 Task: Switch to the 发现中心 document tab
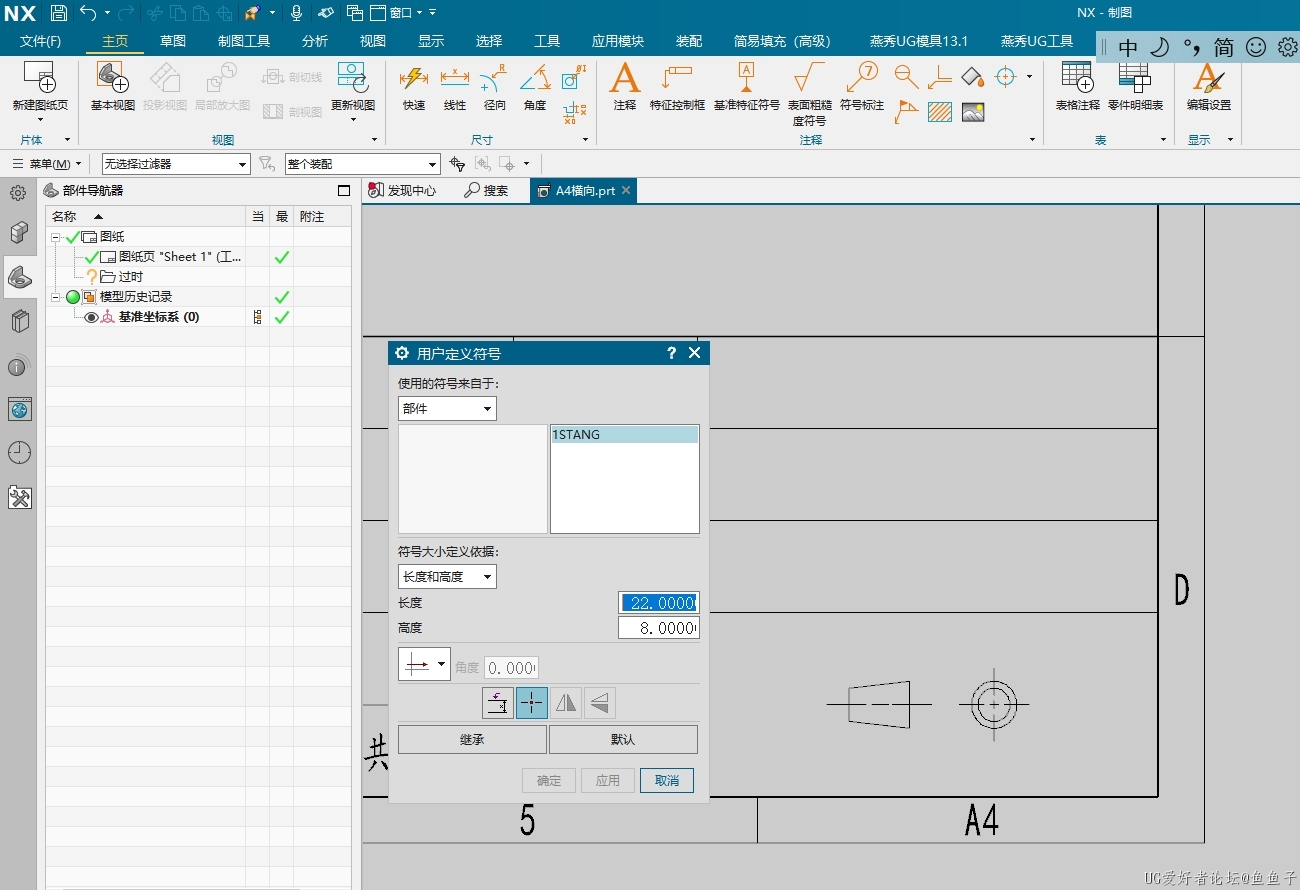coord(403,190)
